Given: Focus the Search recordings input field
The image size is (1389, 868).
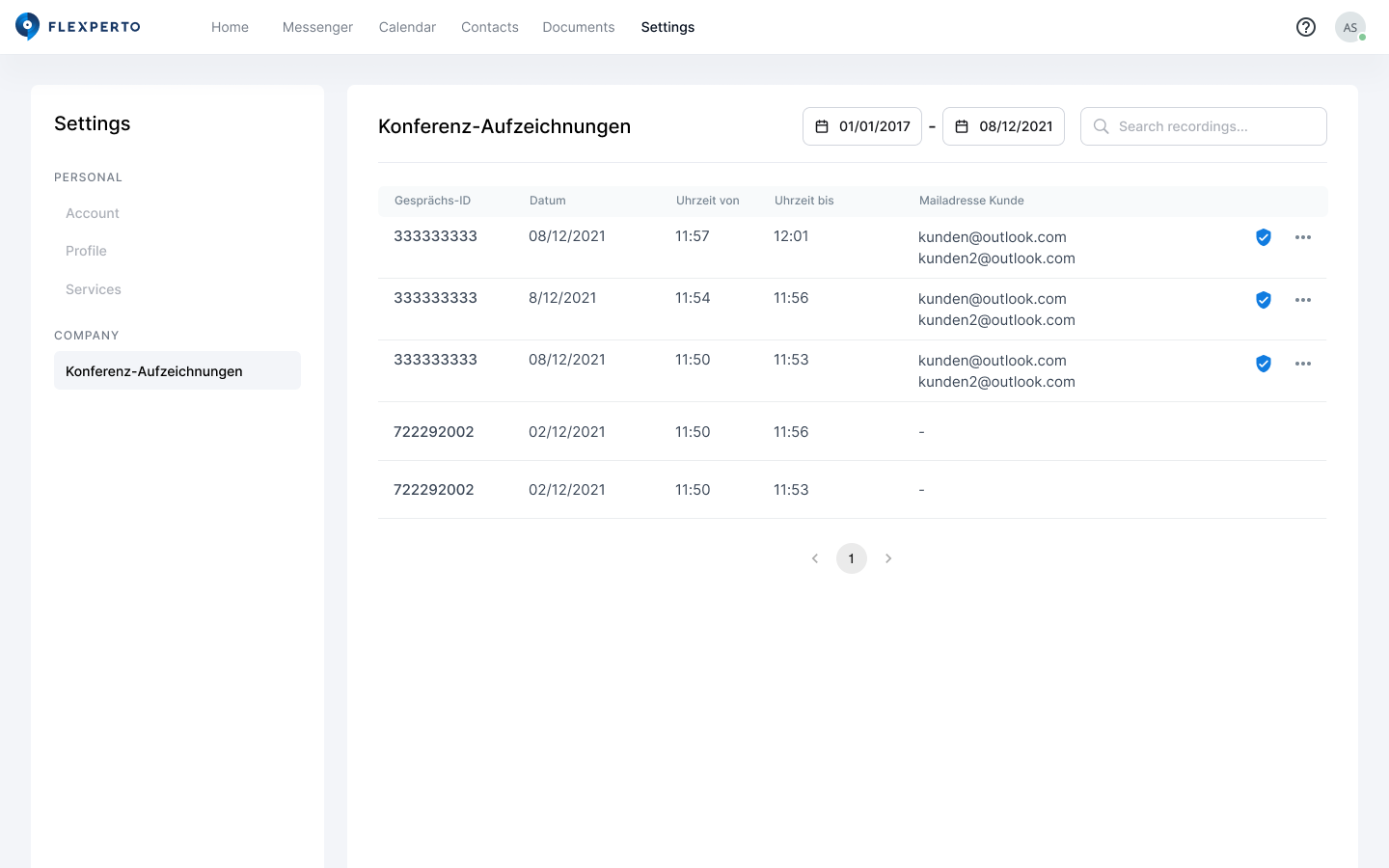Looking at the screenshot, I should (x=1215, y=126).
